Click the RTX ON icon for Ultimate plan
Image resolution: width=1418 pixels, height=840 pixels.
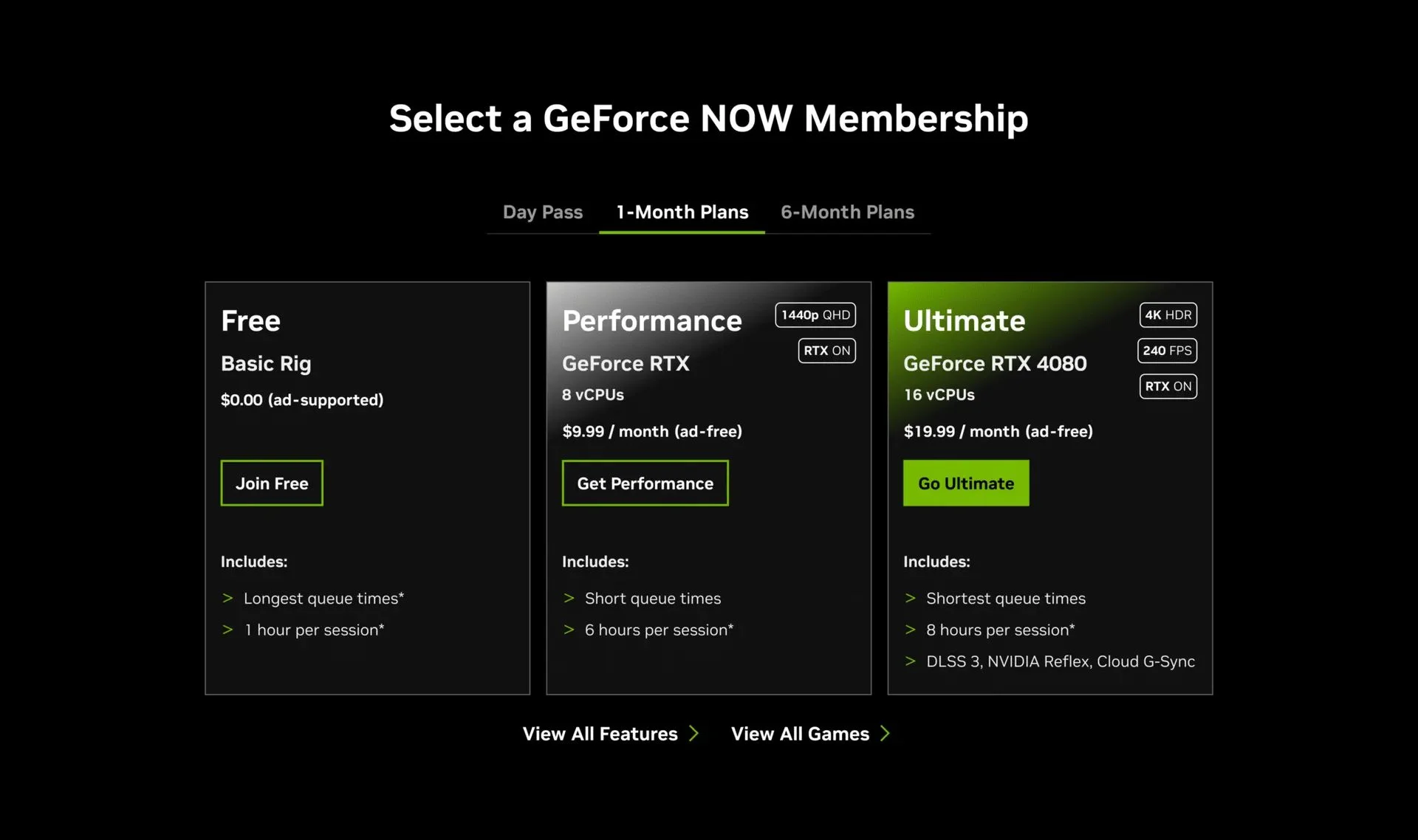pyautogui.click(x=1168, y=386)
